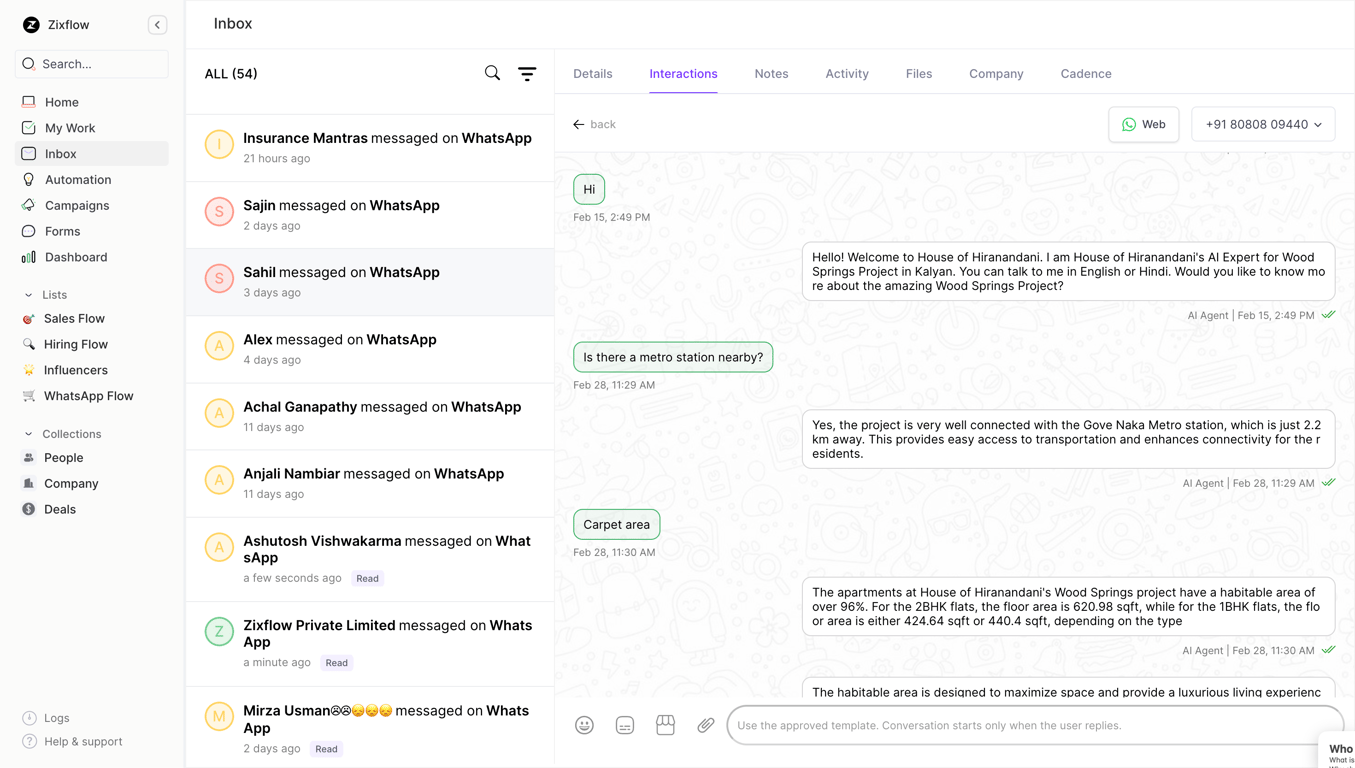Open the Automation section in the sidebar
This screenshot has width=1355, height=768.
click(x=78, y=179)
